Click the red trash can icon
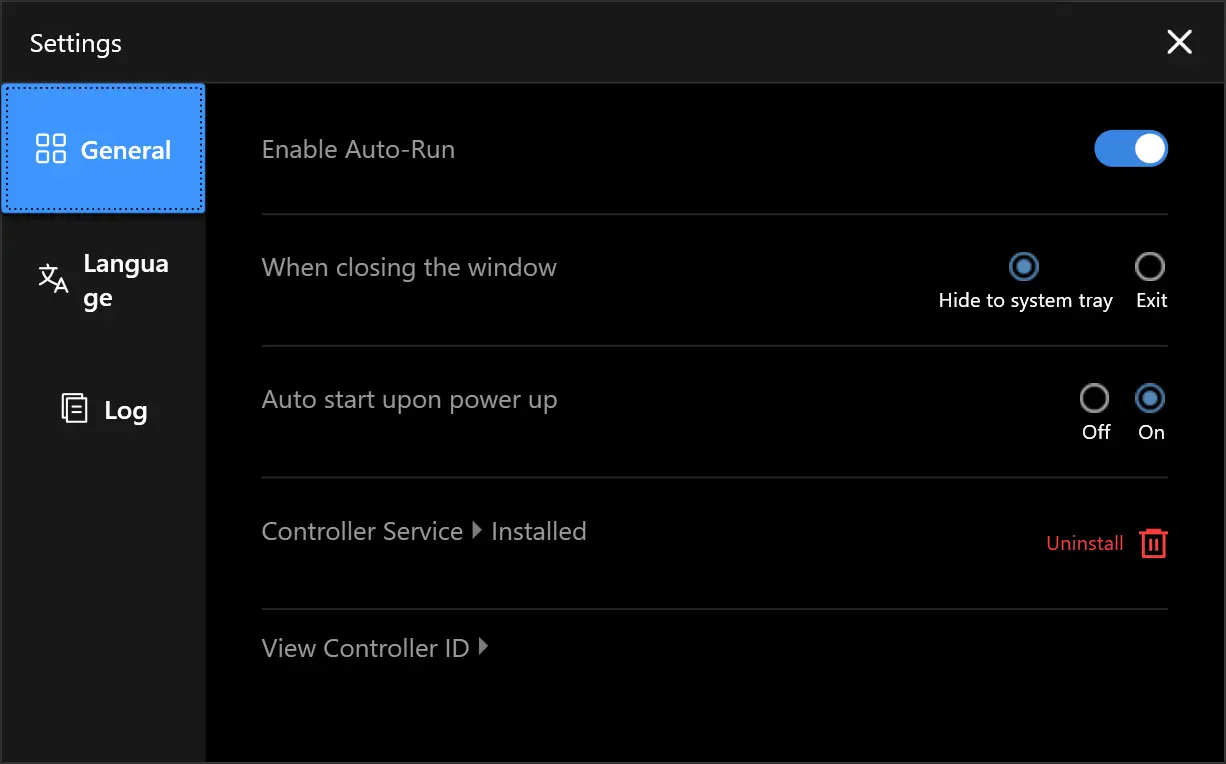Screen dimensions: 1226x764 1153,543
